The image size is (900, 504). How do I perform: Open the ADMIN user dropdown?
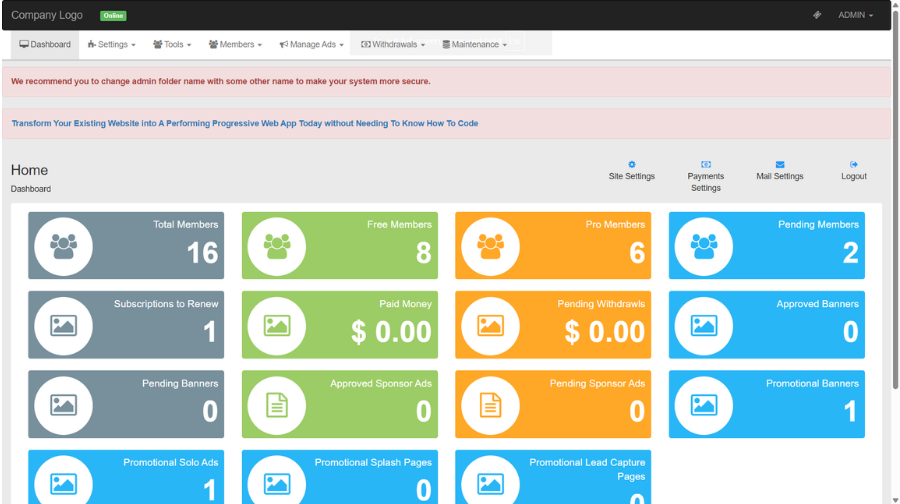(x=855, y=15)
